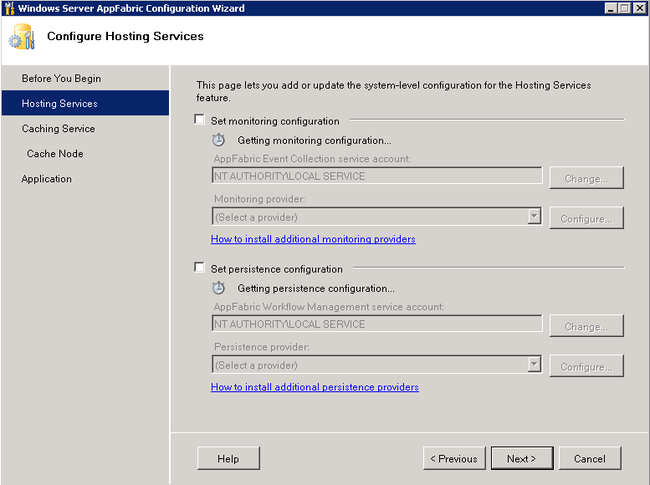650x485 pixels.
Task: Click the monitoring configuration stopwatch icon
Action: click(x=218, y=140)
